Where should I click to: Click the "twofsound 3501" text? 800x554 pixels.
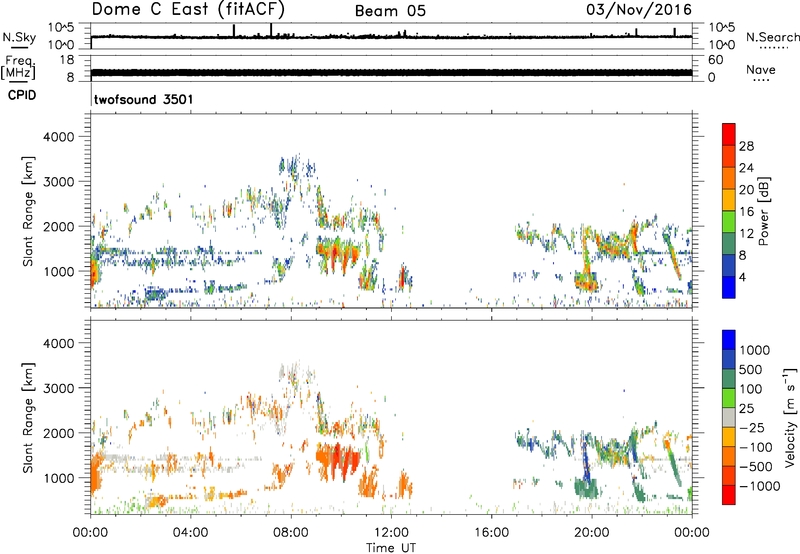143,99
